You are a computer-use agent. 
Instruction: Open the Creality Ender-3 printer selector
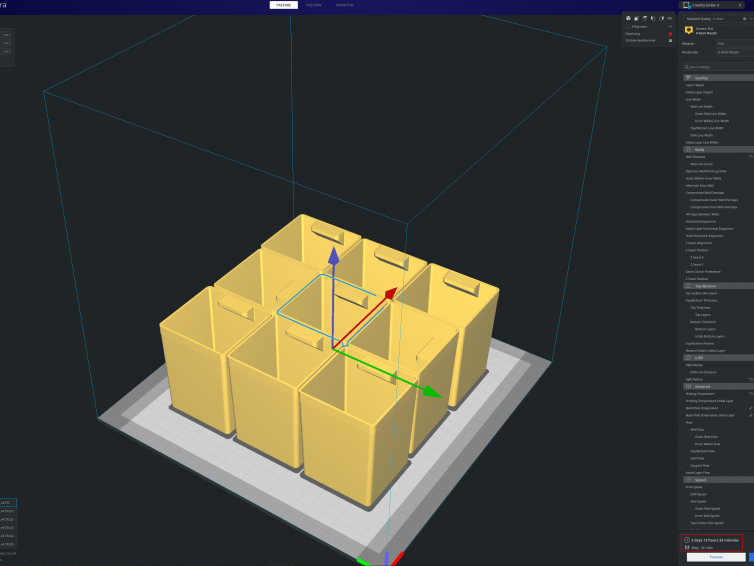tap(714, 5)
